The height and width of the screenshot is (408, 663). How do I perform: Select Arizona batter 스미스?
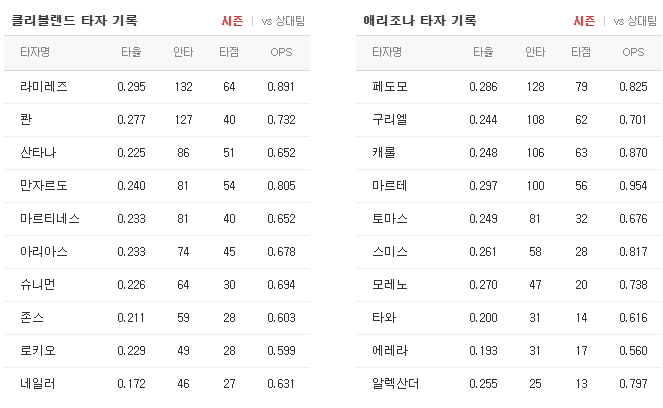[389, 252]
